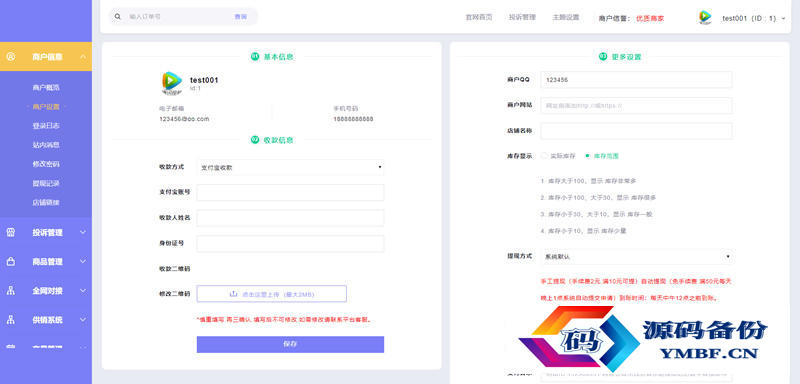Expand the 商品管理 sidebar chevron

point(83,262)
